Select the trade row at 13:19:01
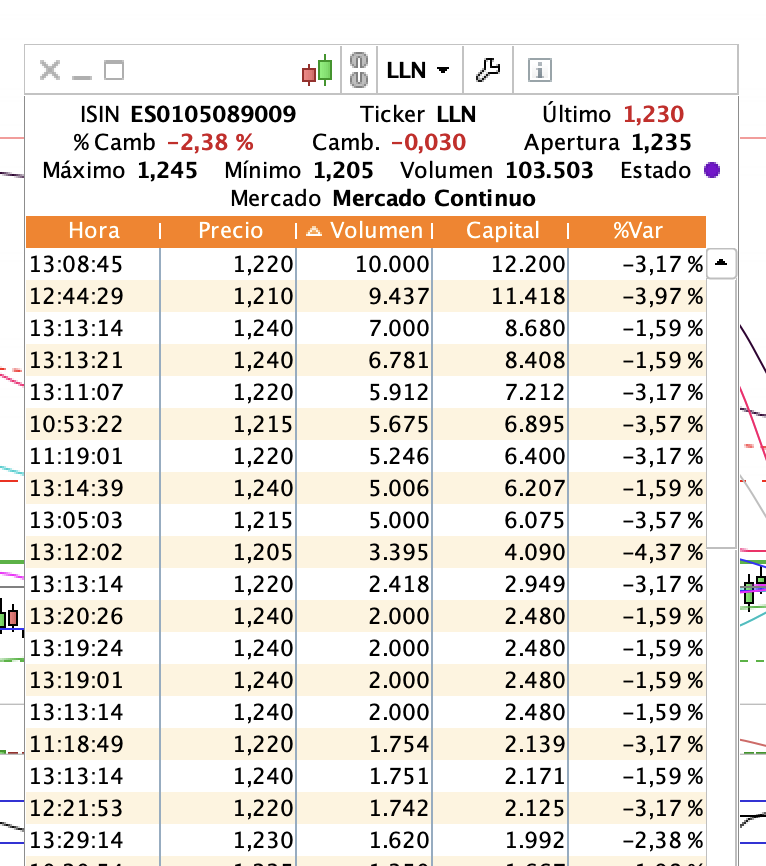The image size is (766, 866). tap(366, 680)
